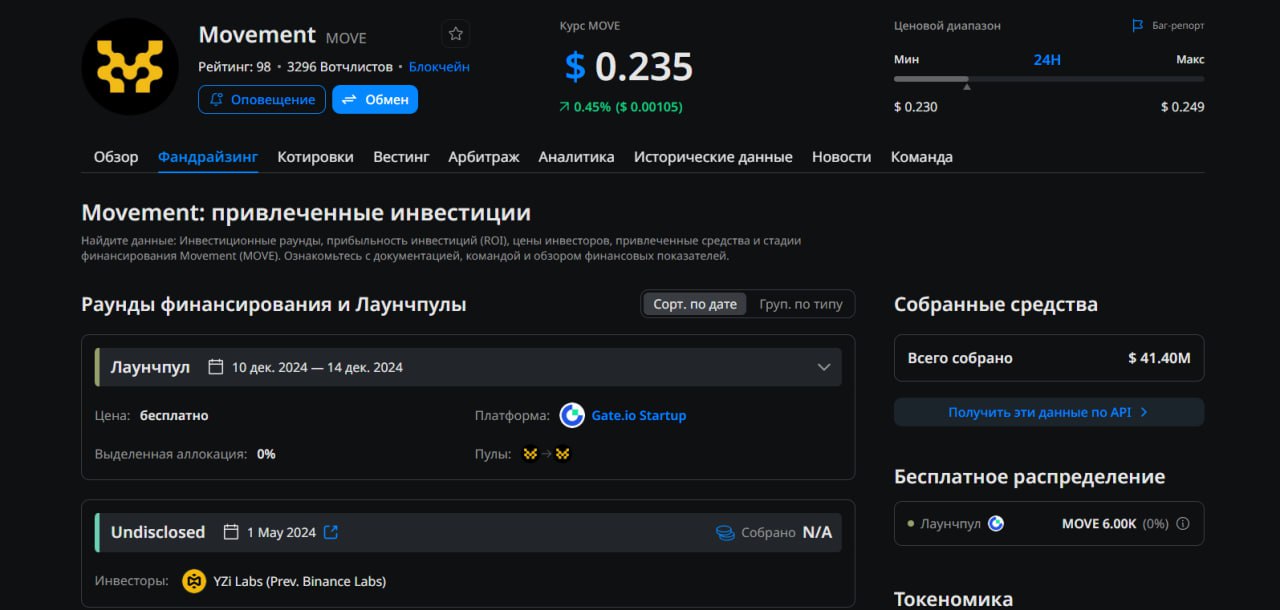Click the MOVE price $ 0.235
Viewport: 1280px width, 610px height.
pos(628,67)
